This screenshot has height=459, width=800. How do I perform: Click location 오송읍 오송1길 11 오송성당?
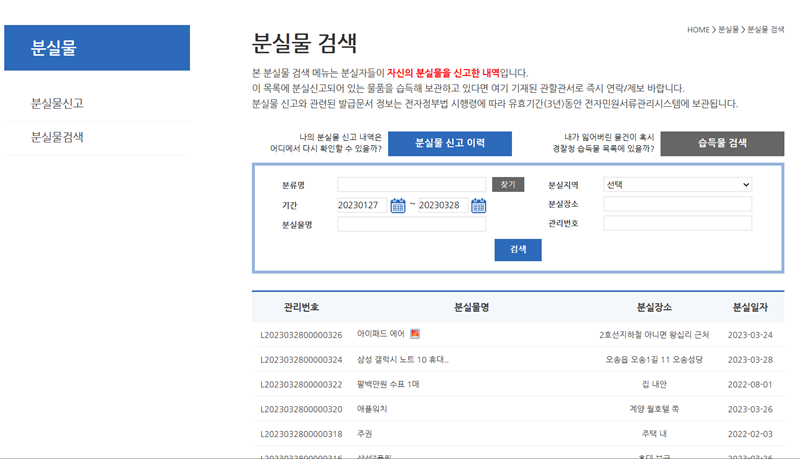654,360
